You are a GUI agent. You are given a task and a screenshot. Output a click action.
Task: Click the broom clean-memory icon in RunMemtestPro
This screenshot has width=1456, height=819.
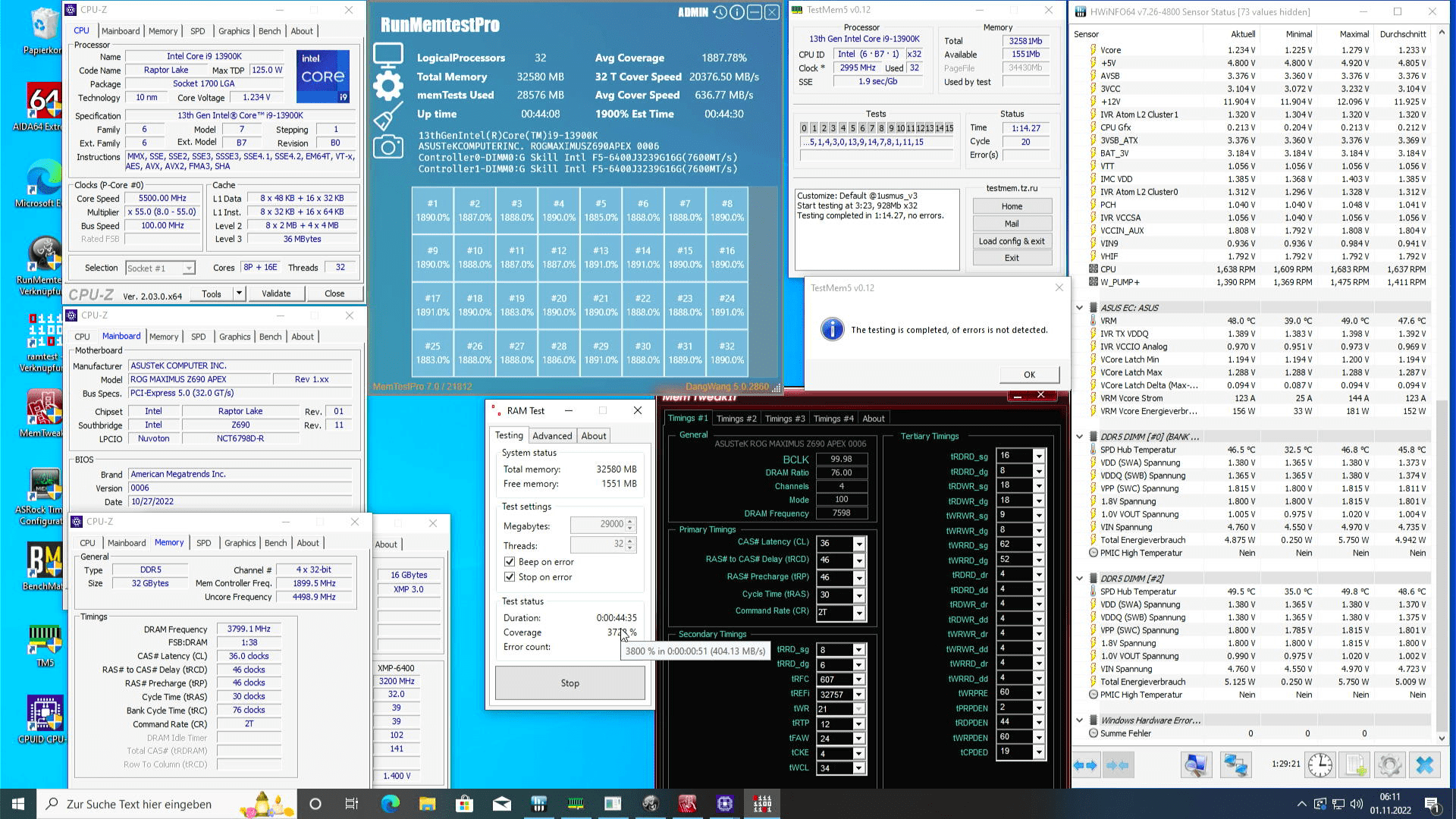(388, 117)
